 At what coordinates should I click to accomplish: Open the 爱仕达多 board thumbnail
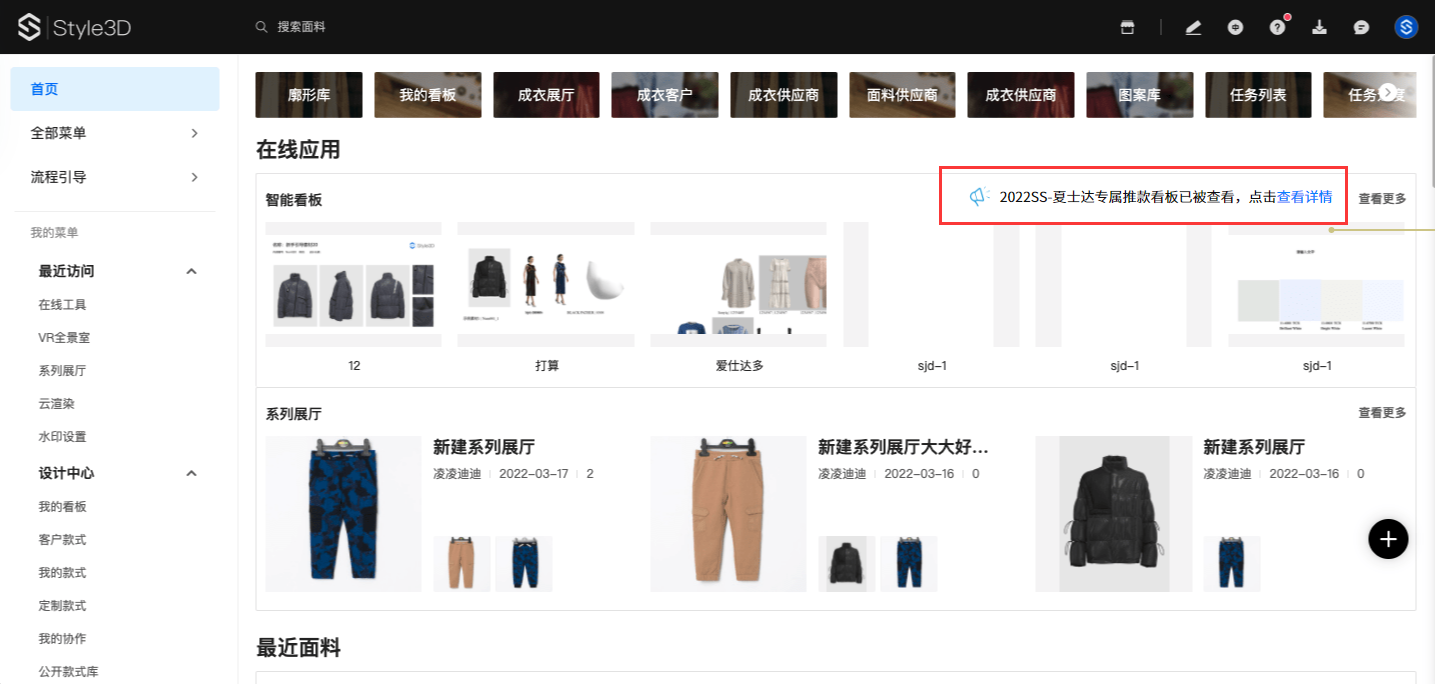[738, 285]
